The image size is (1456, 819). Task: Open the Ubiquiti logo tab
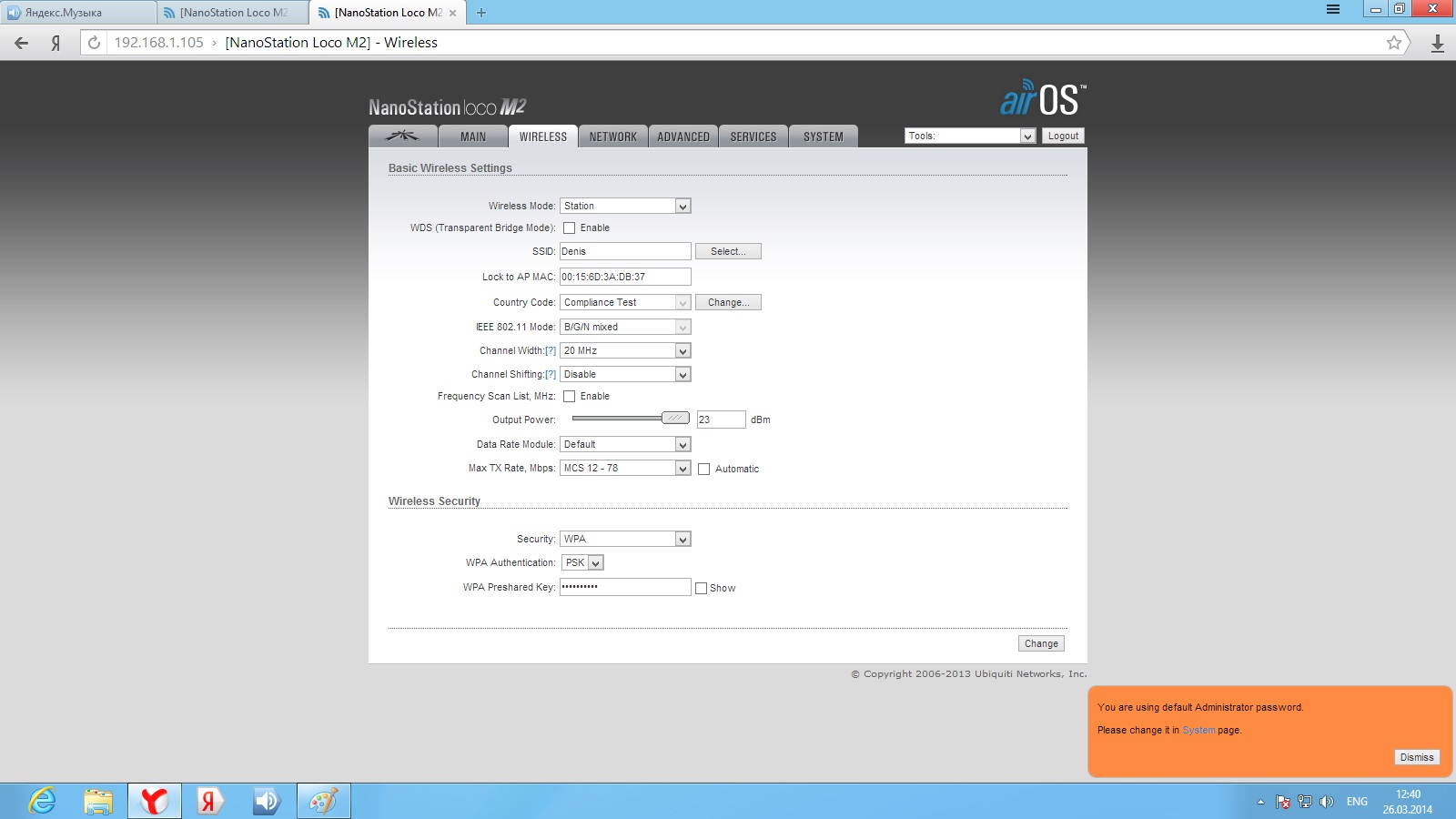(402, 136)
